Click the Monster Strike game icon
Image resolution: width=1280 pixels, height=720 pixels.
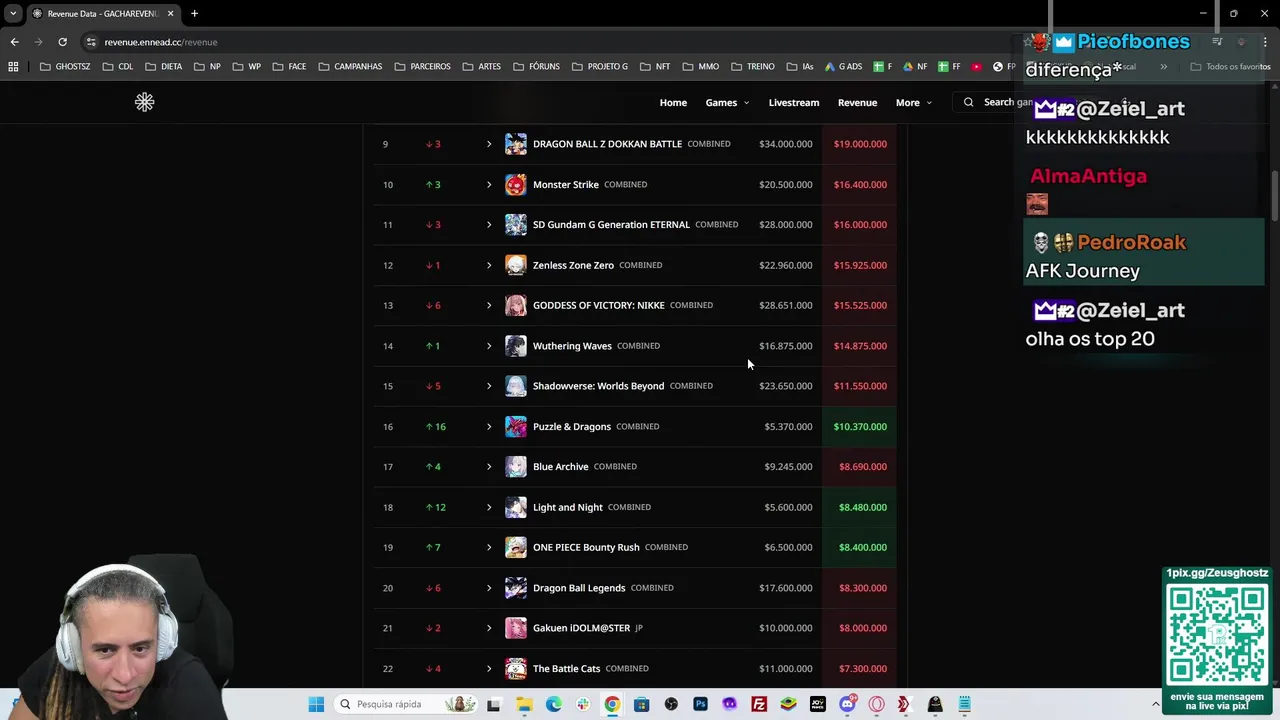click(515, 184)
